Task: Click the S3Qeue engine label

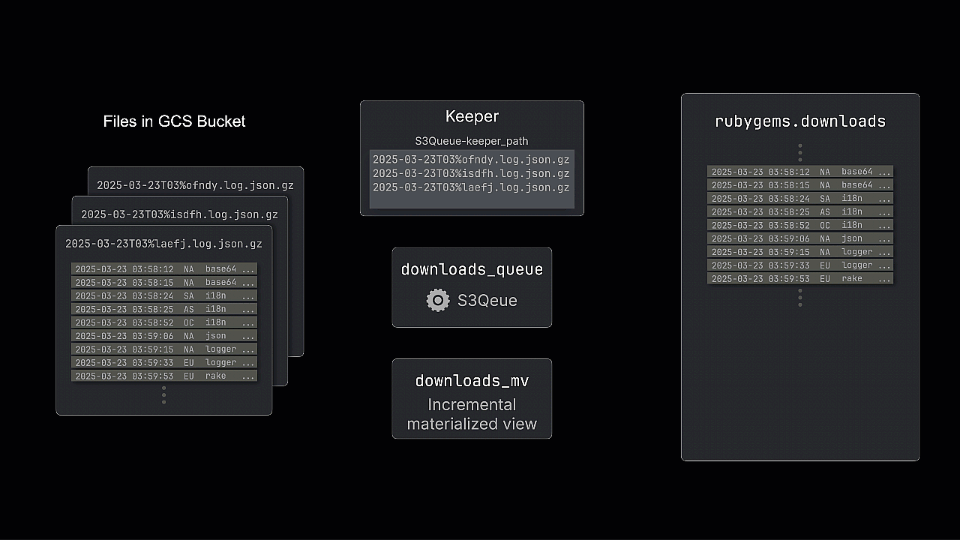Action: pyautogui.click(x=487, y=301)
